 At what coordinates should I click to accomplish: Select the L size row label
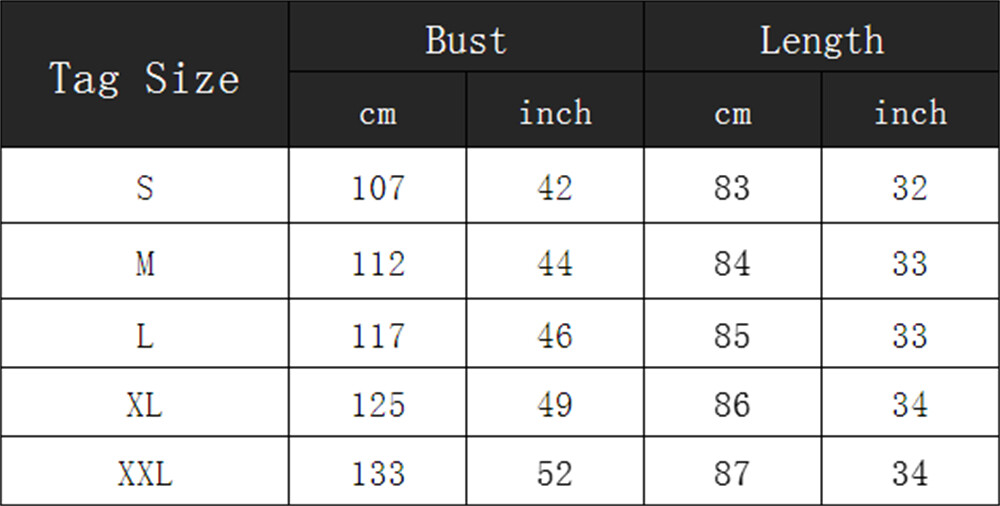pyautogui.click(x=145, y=333)
